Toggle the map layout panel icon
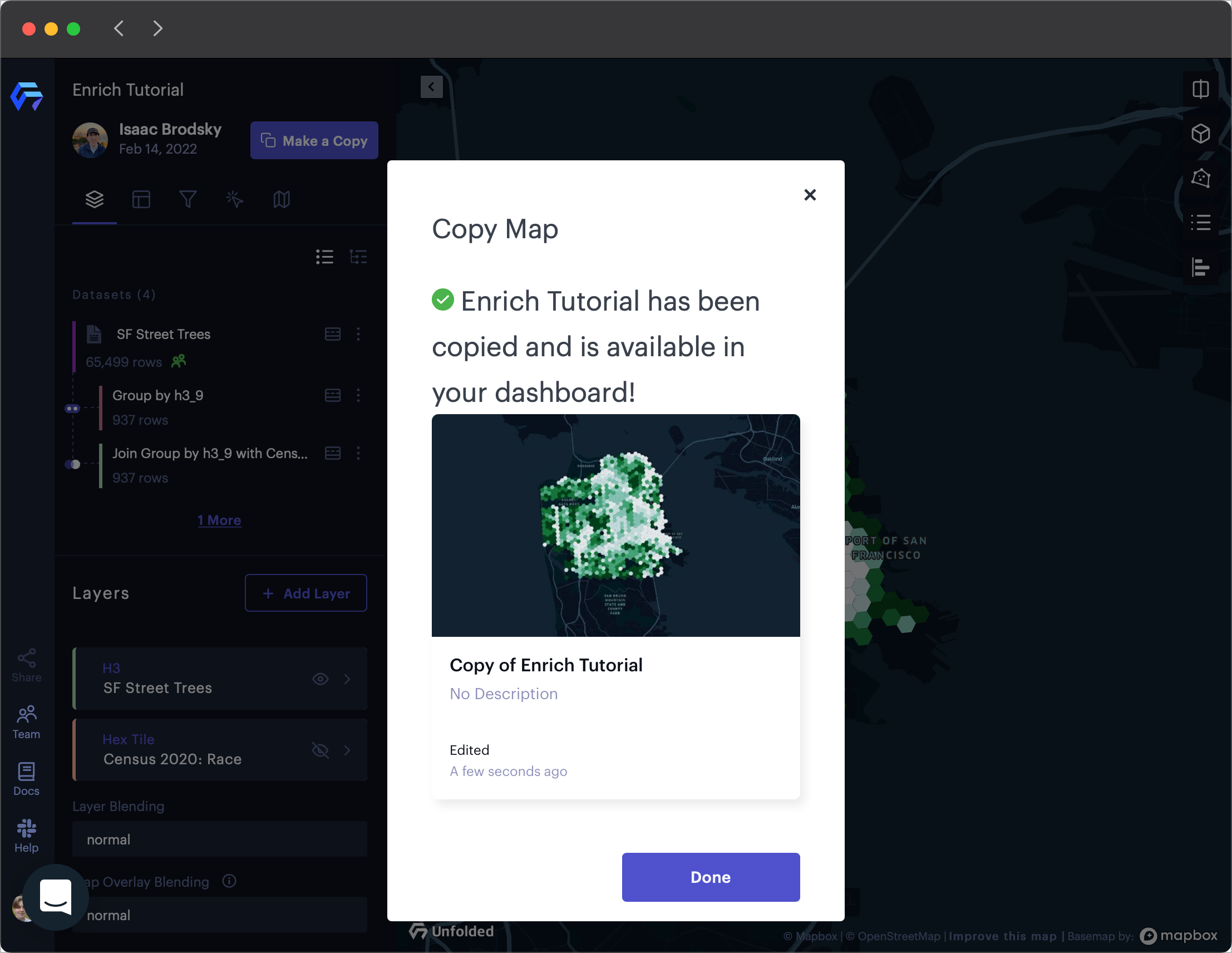 [1201, 89]
